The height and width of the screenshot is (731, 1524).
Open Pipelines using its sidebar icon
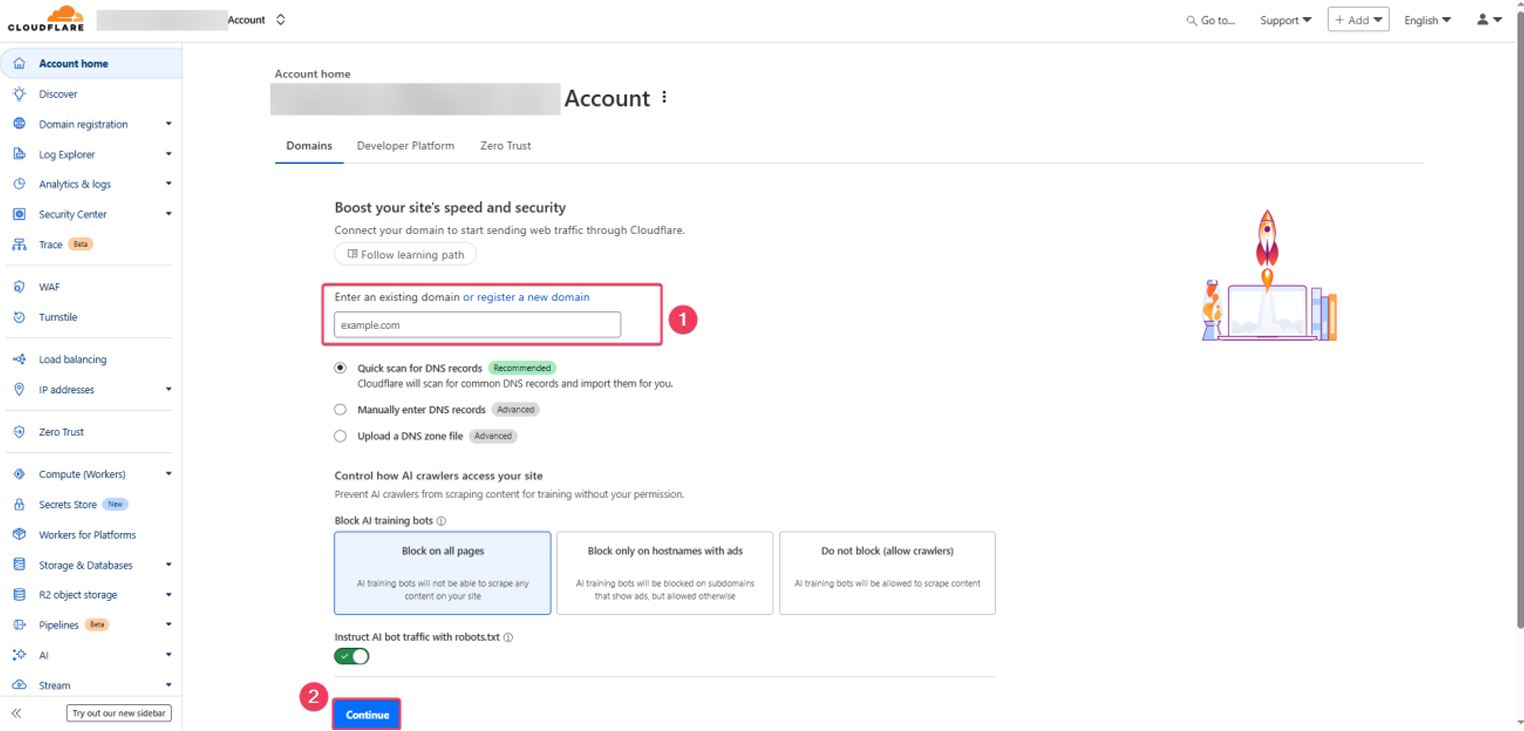click(19, 625)
